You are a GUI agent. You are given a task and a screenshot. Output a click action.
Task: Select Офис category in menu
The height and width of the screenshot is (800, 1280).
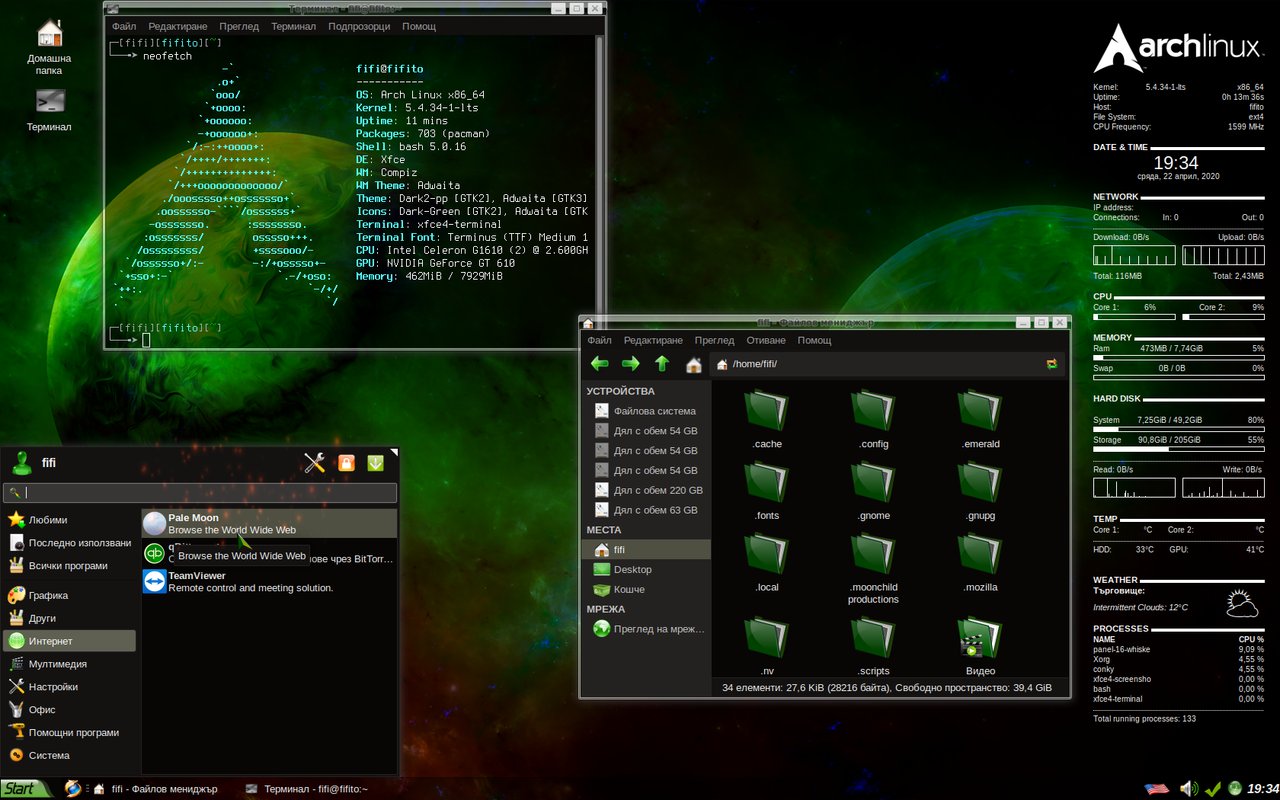tap(70, 710)
